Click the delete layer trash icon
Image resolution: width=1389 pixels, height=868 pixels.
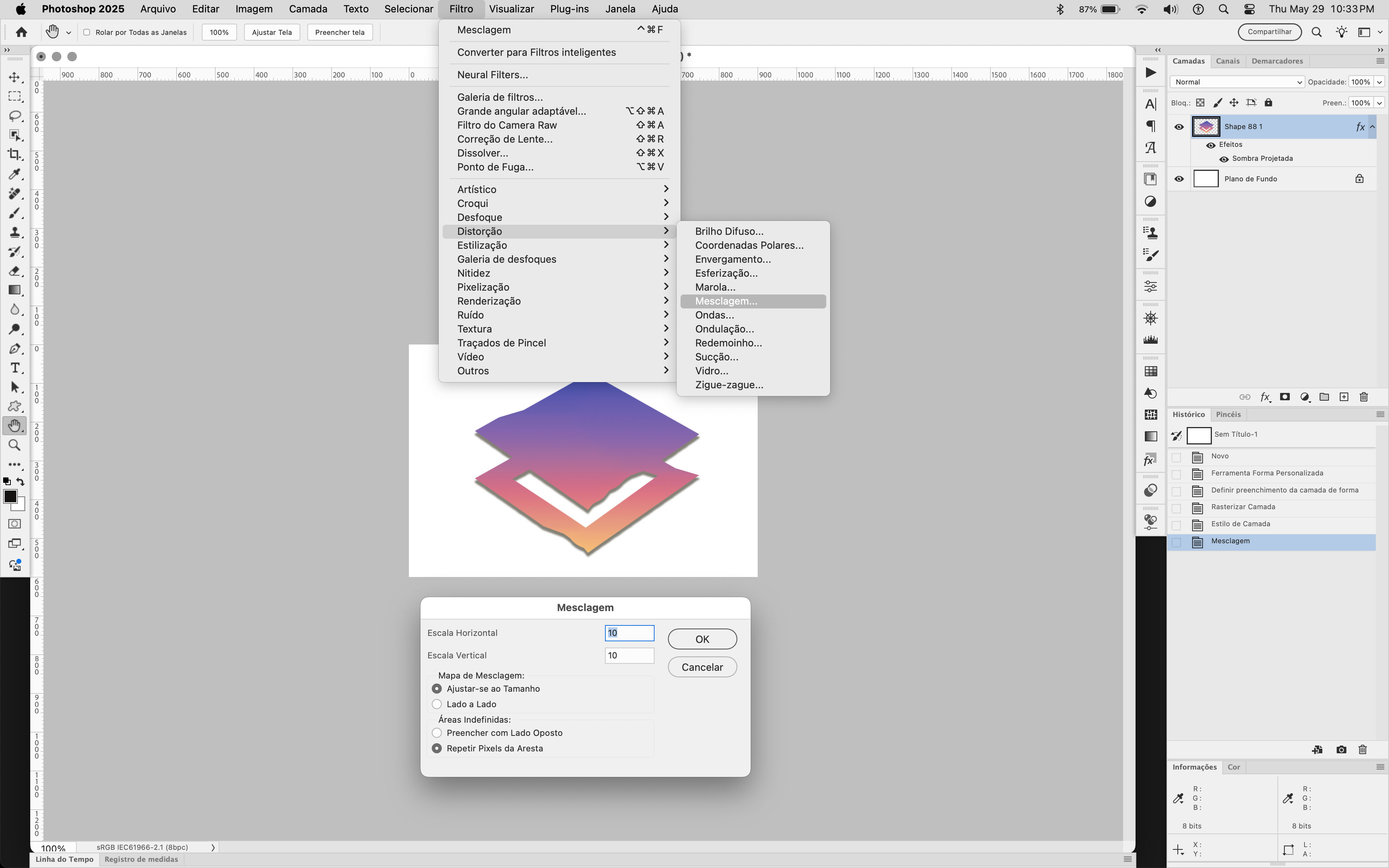1363,397
